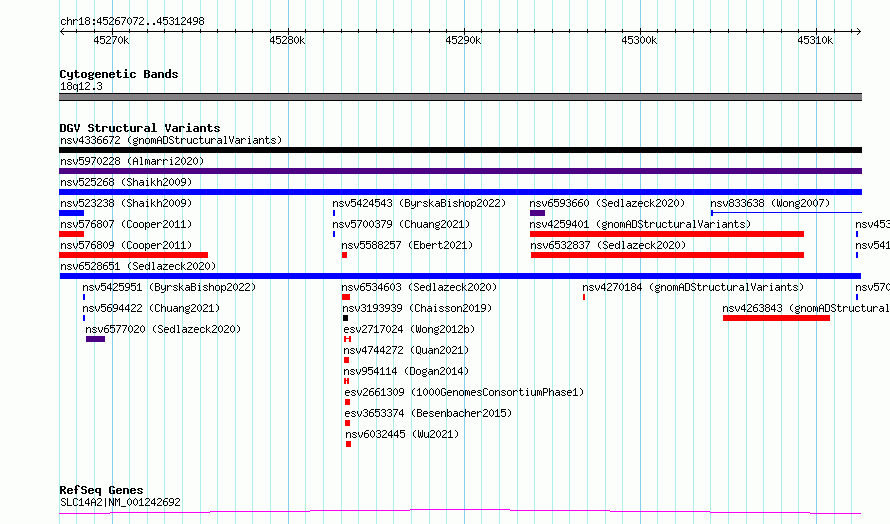The height and width of the screenshot is (524, 890).
Task: Click the 18q12.3 band label
Action: [x=81, y=86]
